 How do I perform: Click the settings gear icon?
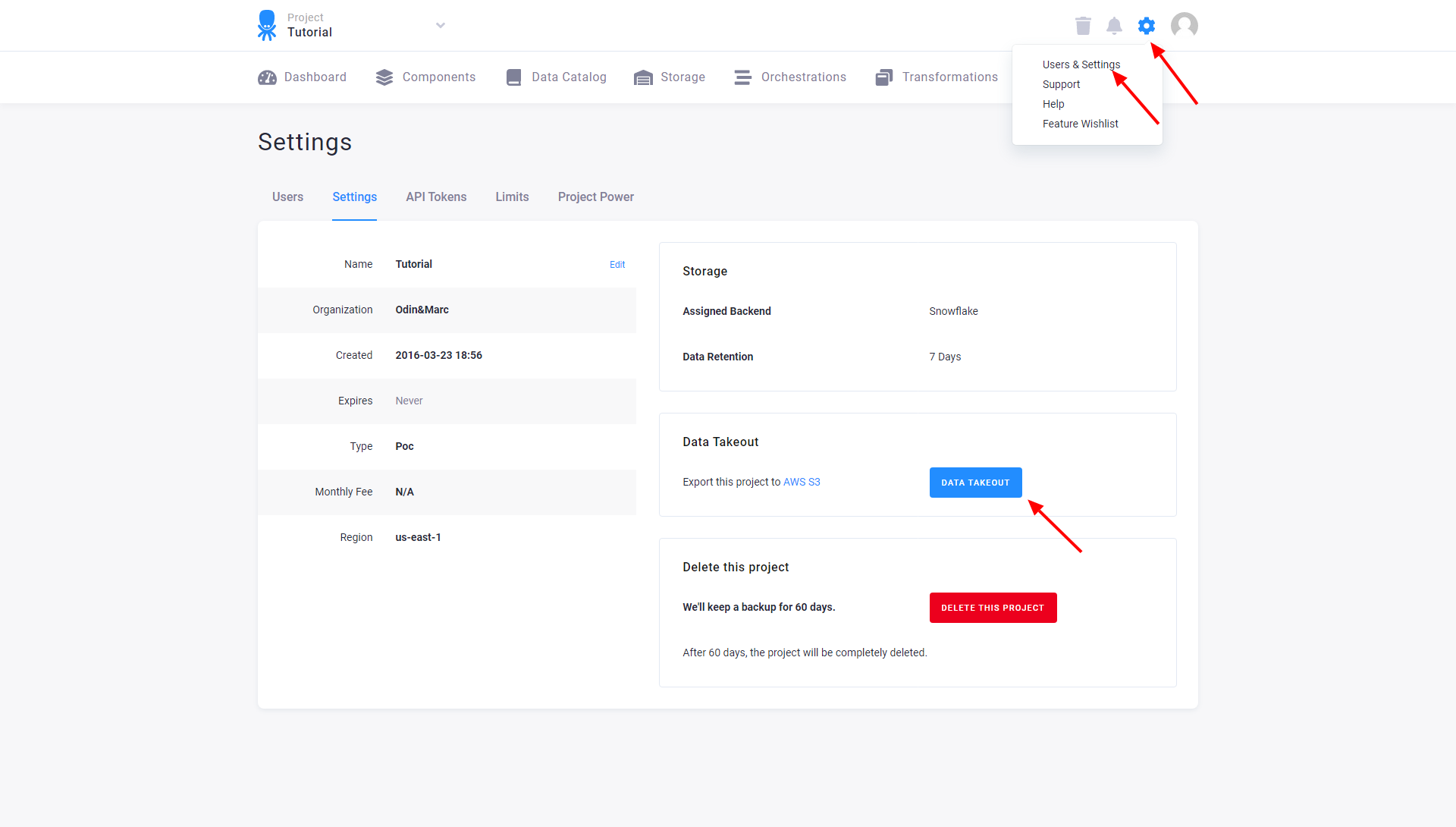point(1147,26)
